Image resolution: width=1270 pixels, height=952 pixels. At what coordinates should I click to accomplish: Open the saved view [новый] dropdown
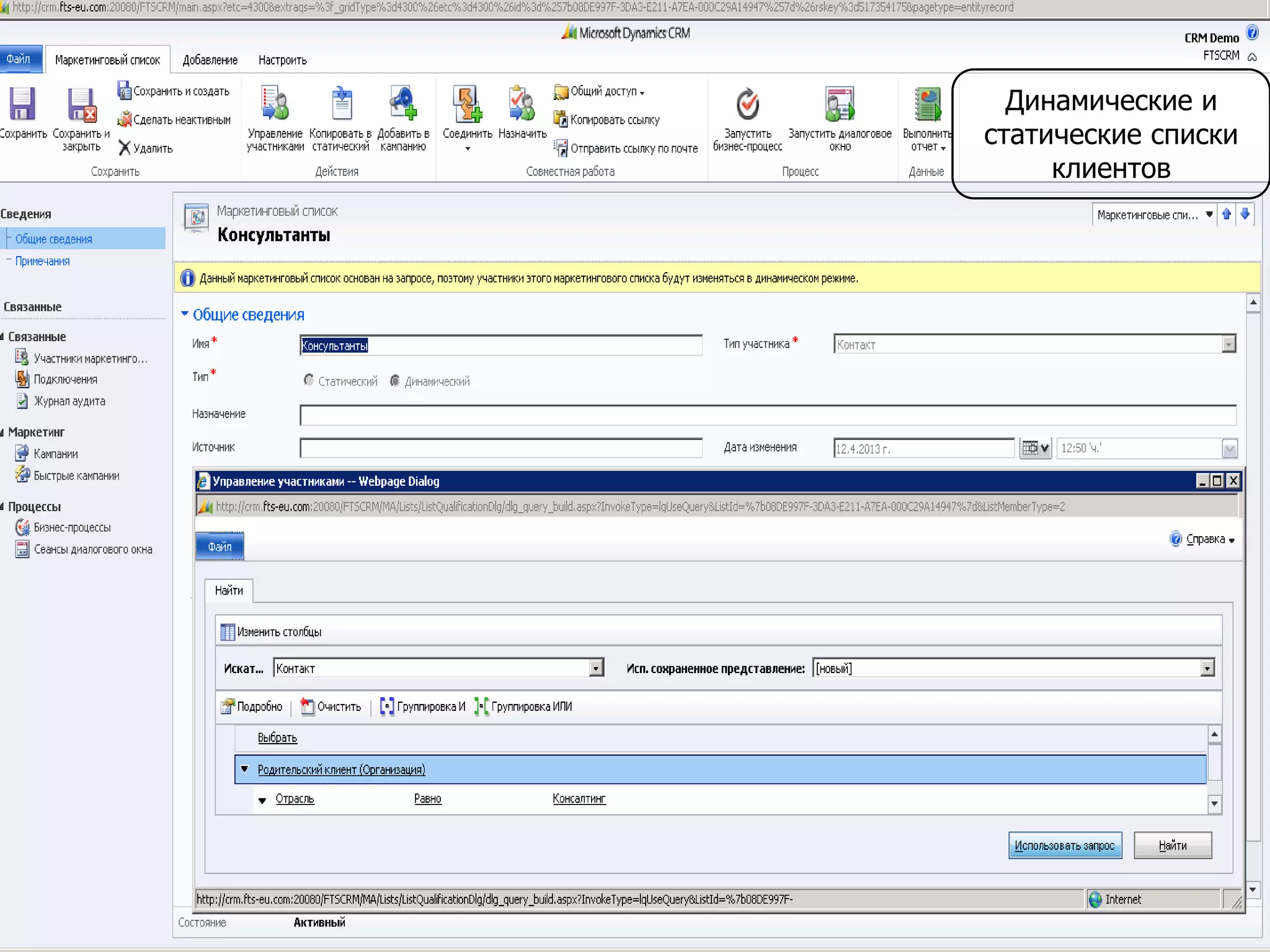tap(1206, 668)
